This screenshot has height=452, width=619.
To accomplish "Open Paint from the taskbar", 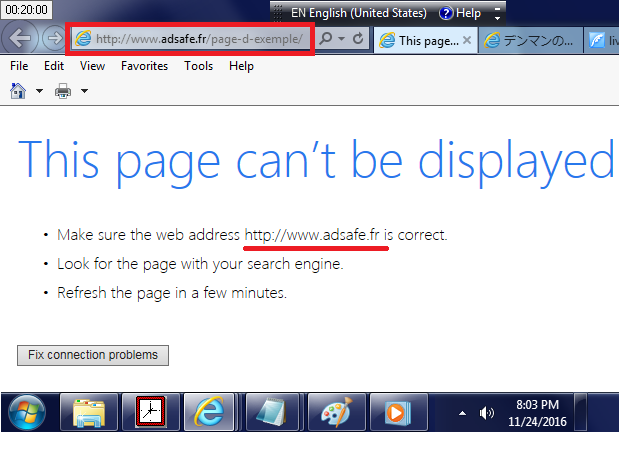I will click(336, 412).
